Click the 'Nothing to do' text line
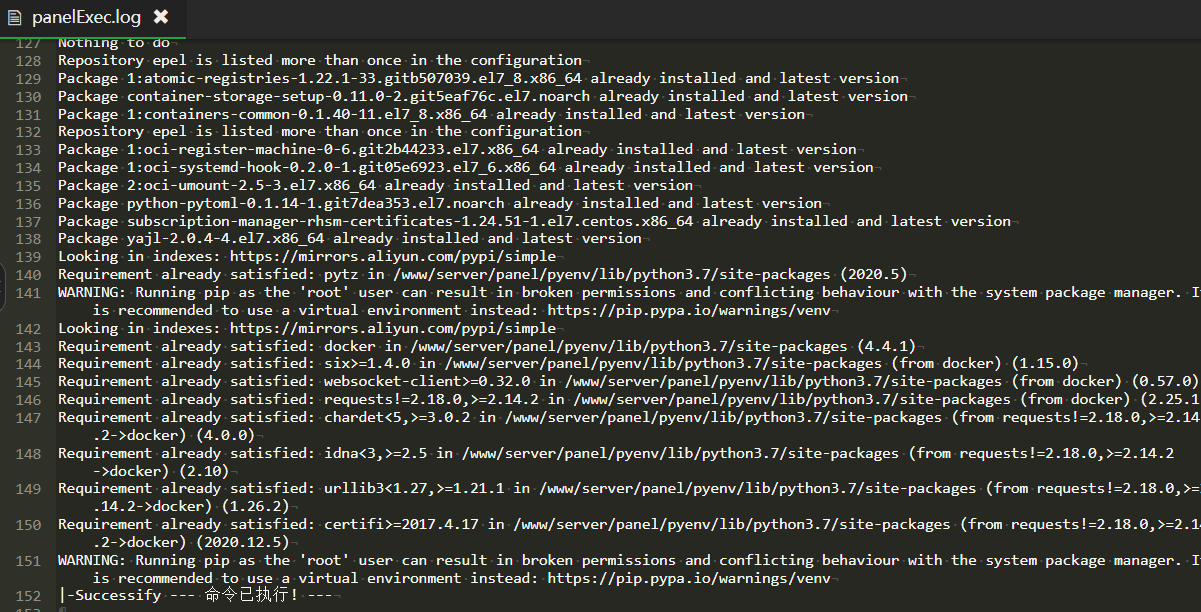1201x612 pixels. [x=113, y=43]
